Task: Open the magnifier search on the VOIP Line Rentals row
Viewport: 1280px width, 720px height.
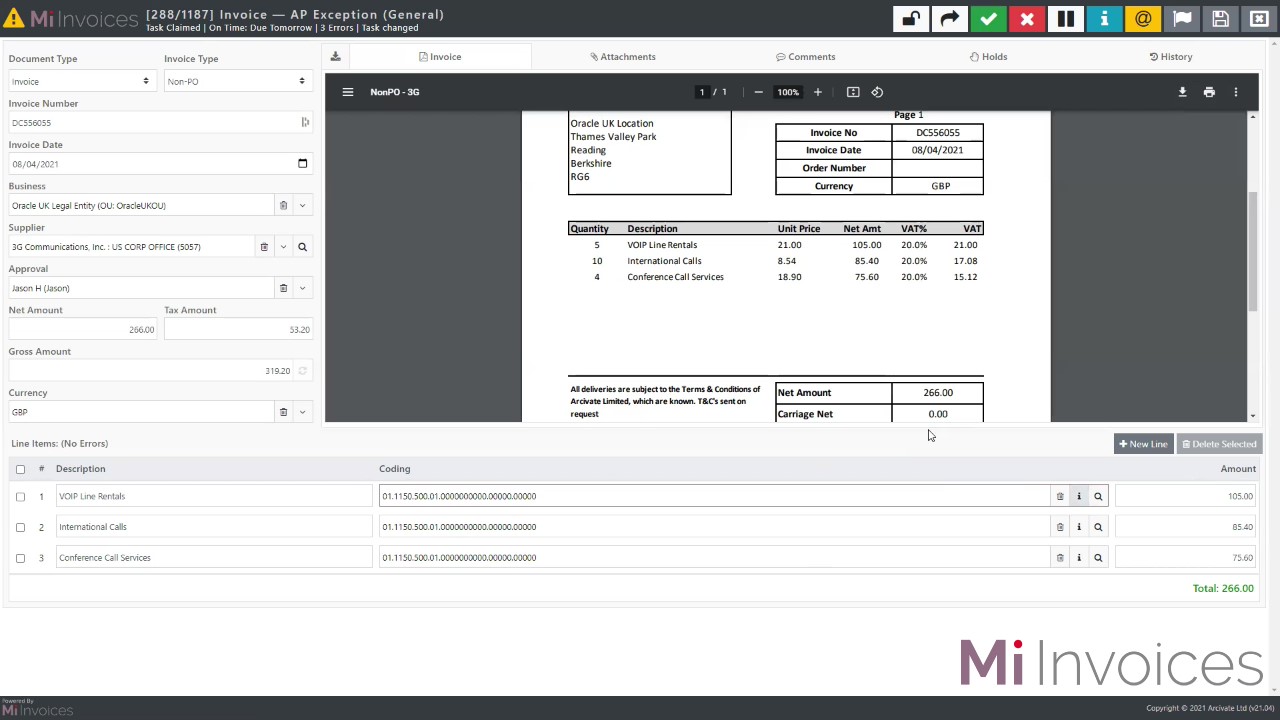Action: tap(1097, 495)
